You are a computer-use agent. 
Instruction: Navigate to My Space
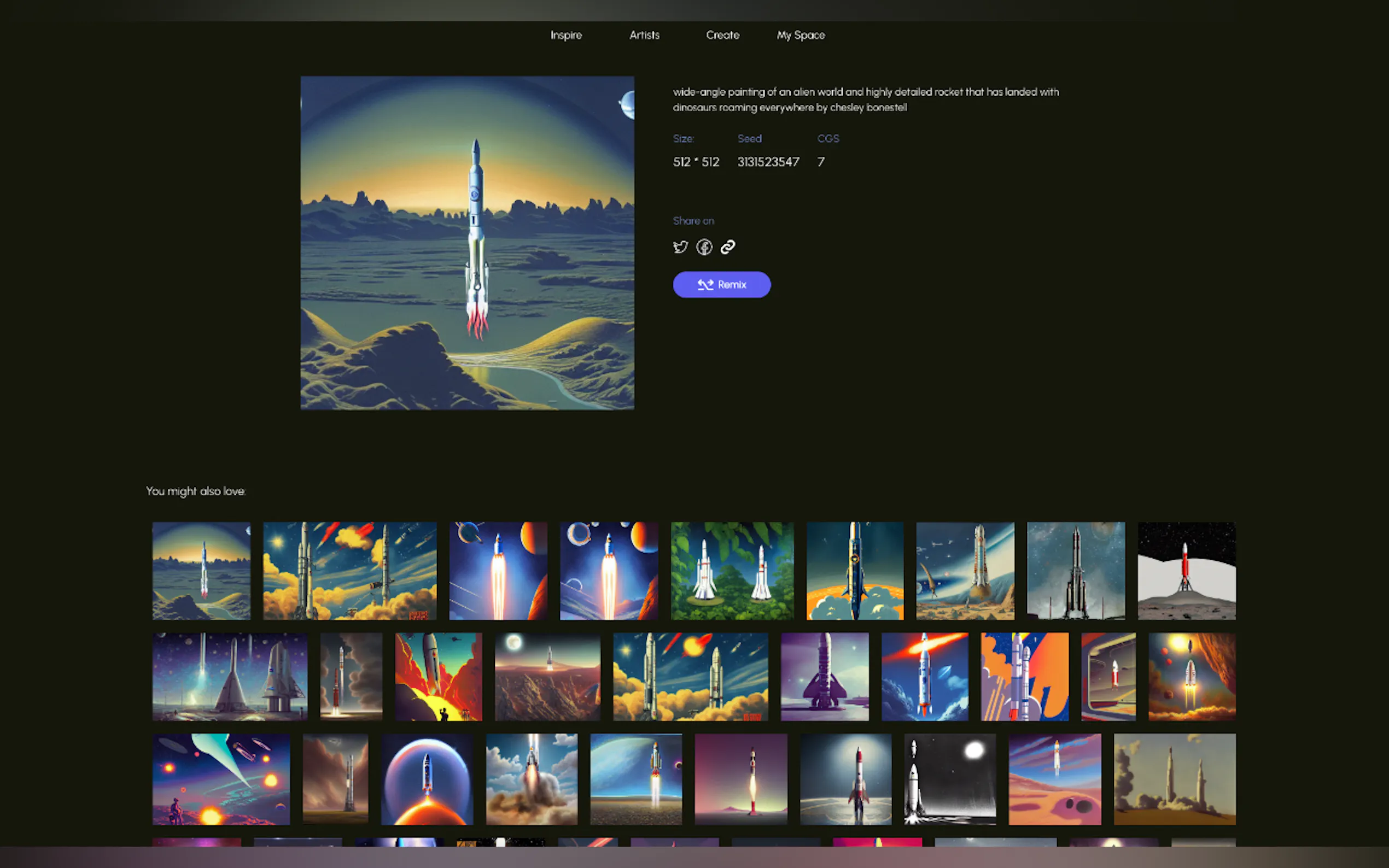[801, 35]
